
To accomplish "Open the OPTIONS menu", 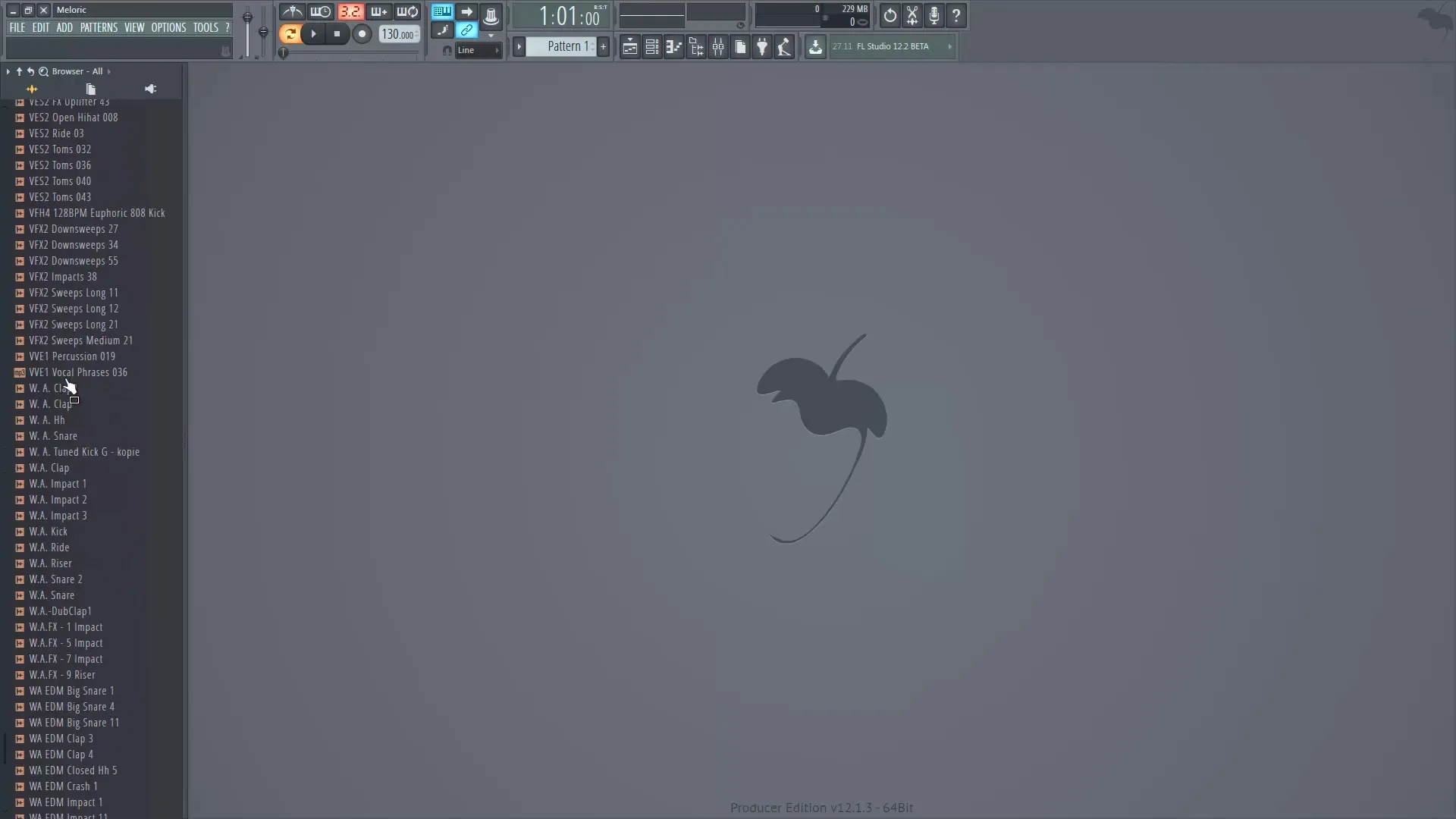I will point(168,27).
